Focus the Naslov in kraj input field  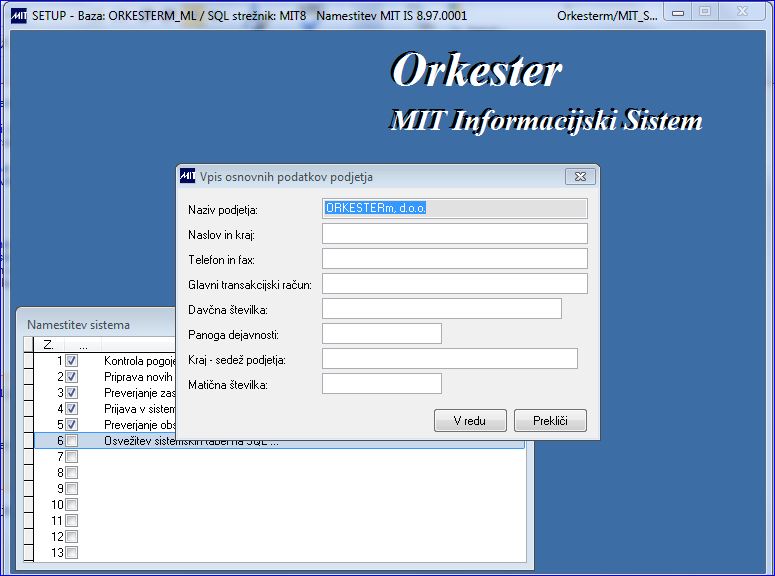pyautogui.click(x=455, y=233)
